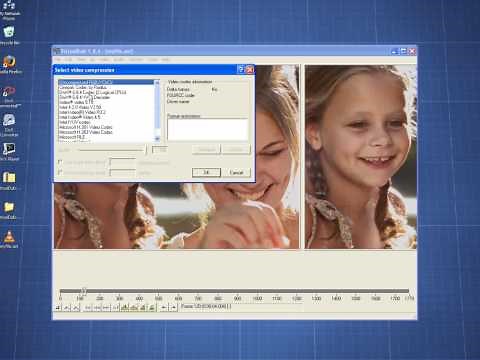Open the Mozilla Firefox desktop icon
This screenshot has height=360, width=480.
pos(9,62)
